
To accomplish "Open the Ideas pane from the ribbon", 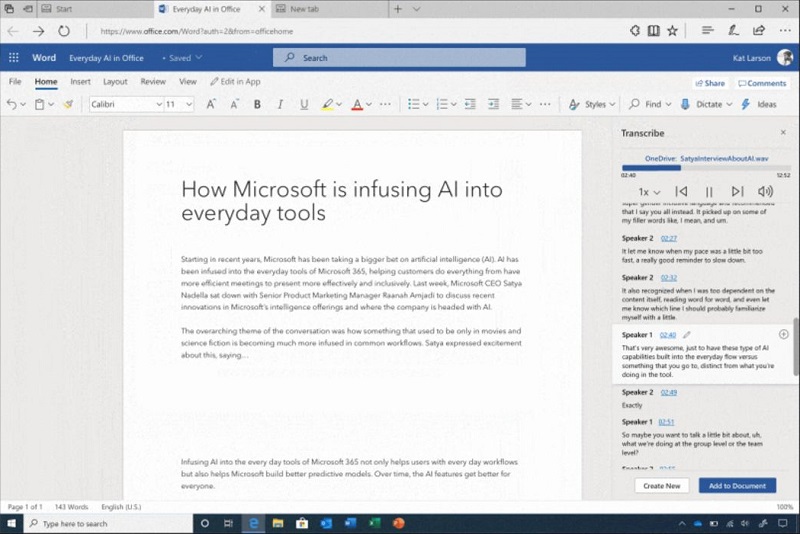I will (x=760, y=104).
